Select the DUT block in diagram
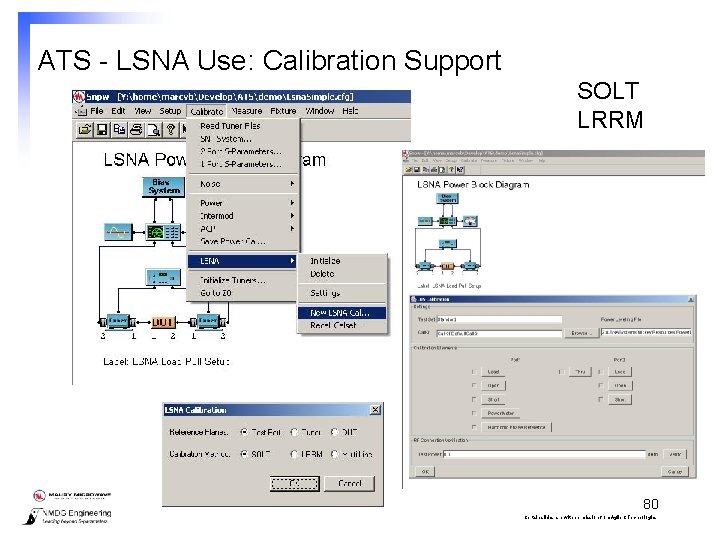The height and width of the screenshot is (540, 720). point(163,322)
